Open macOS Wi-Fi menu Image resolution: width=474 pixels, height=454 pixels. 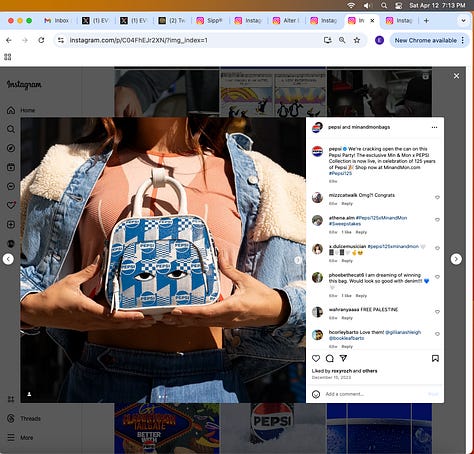[351, 5]
